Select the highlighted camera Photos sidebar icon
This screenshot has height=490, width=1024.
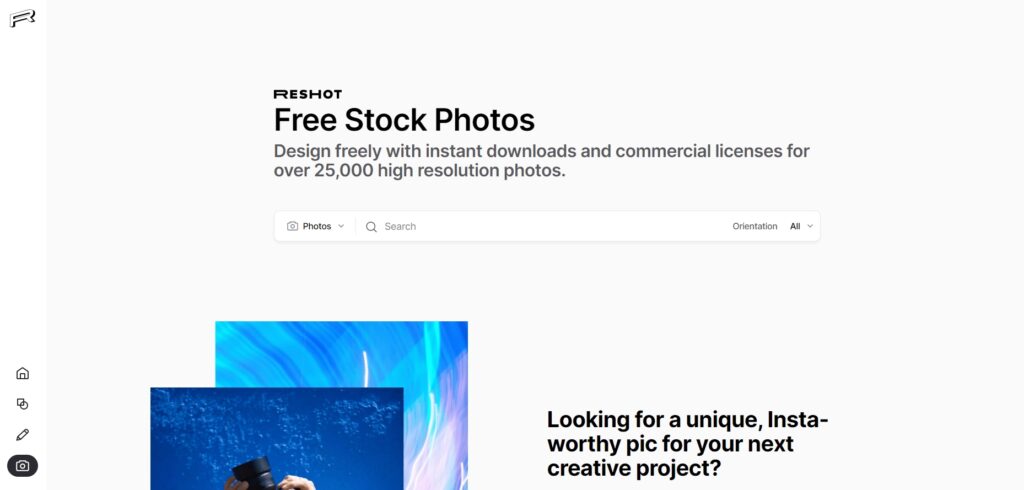[22, 466]
